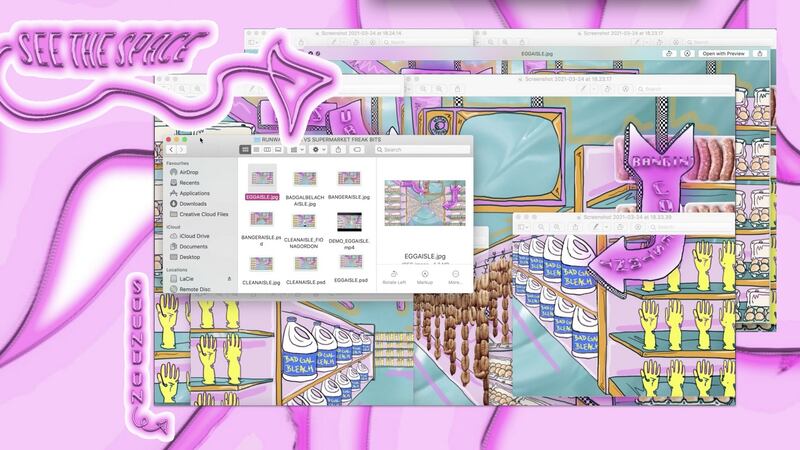Switch Finder to gallery view
This screenshot has width=800, height=450.
tap(280, 149)
